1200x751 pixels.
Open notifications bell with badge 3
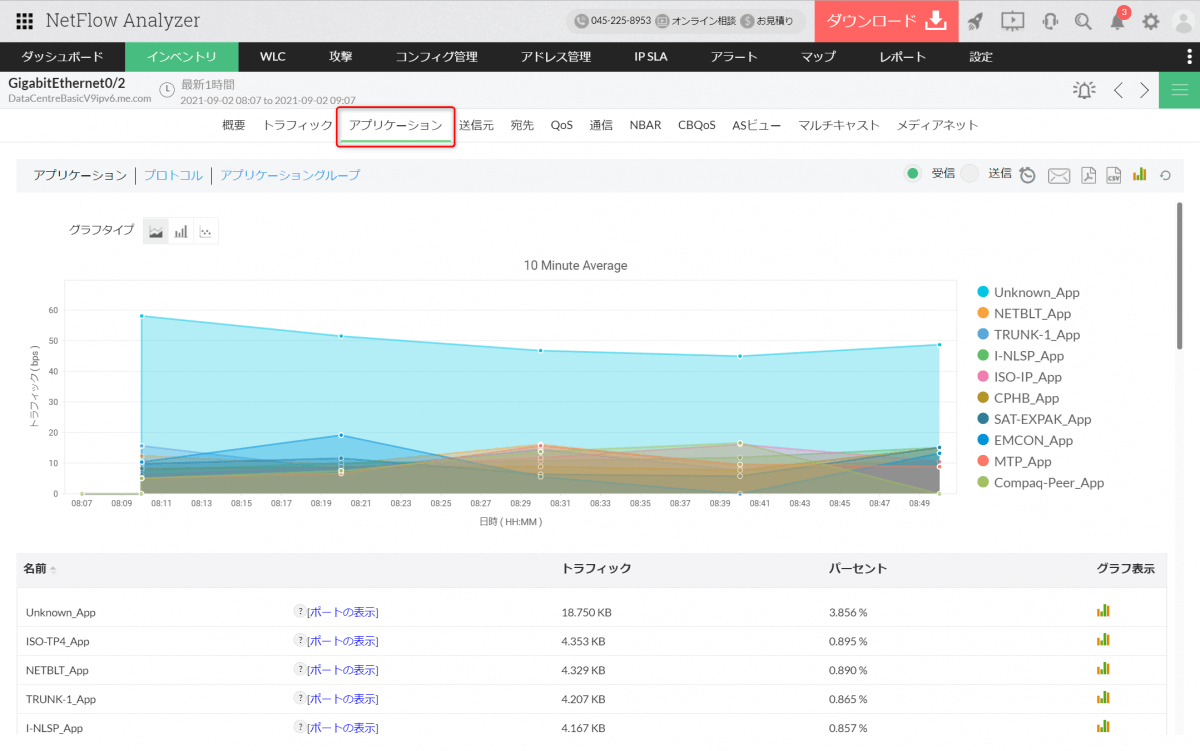pyautogui.click(x=1118, y=21)
